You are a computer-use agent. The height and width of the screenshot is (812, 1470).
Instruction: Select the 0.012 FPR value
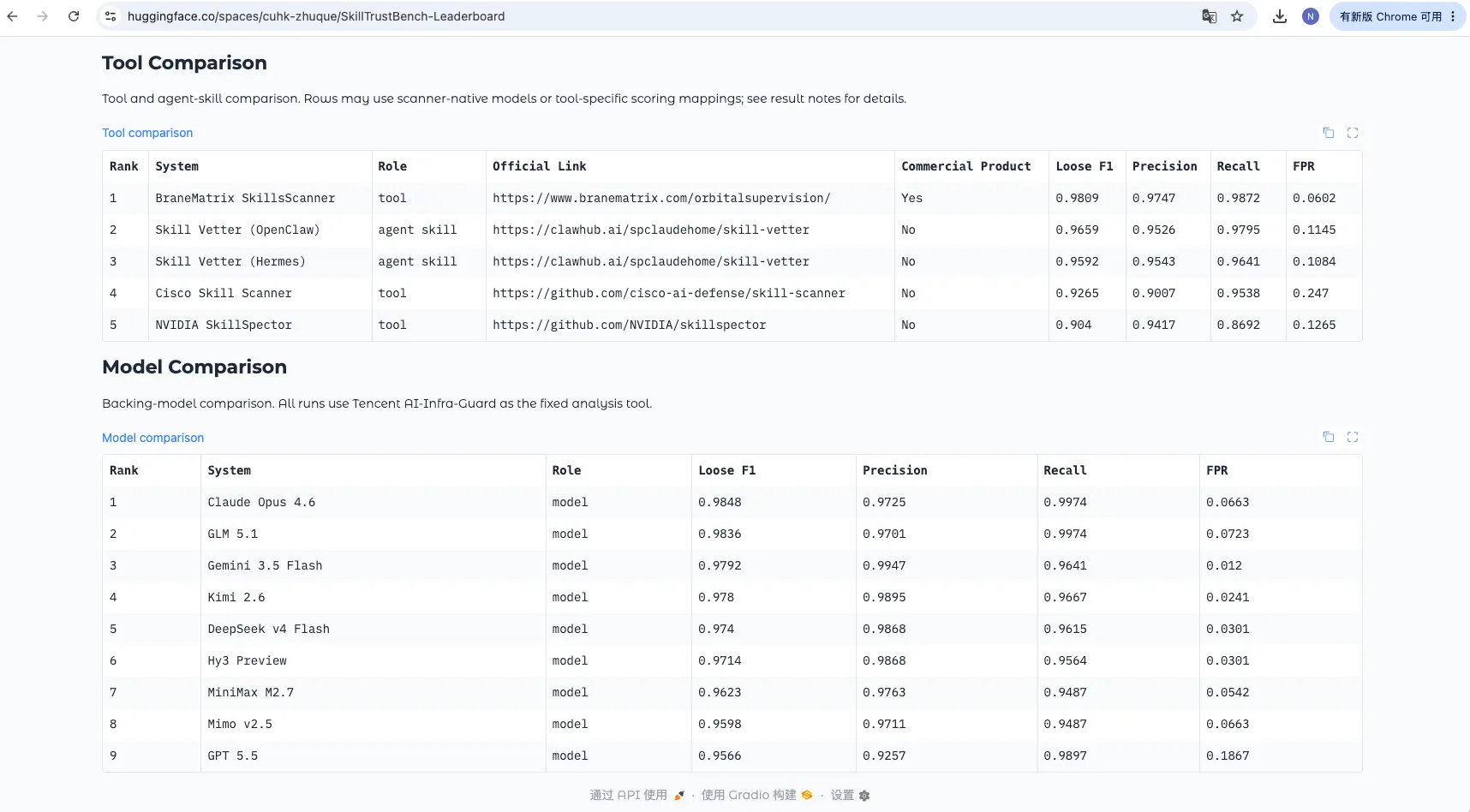[1281, 565]
